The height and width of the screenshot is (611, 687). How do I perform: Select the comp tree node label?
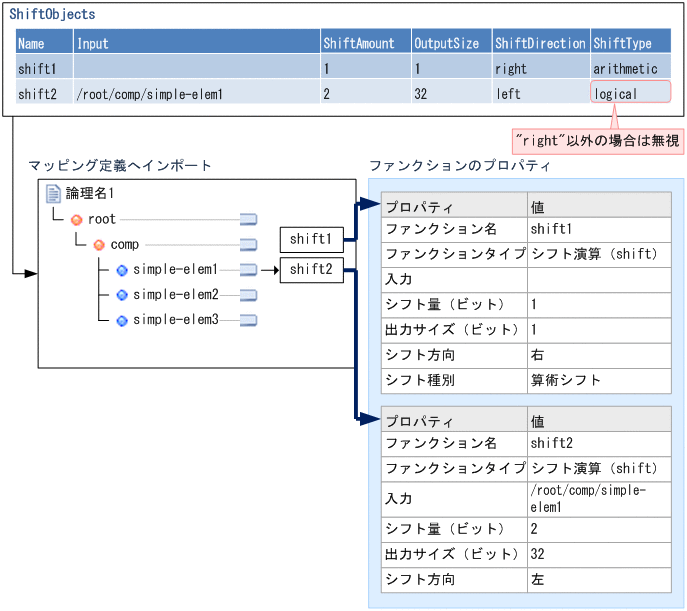(125, 245)
